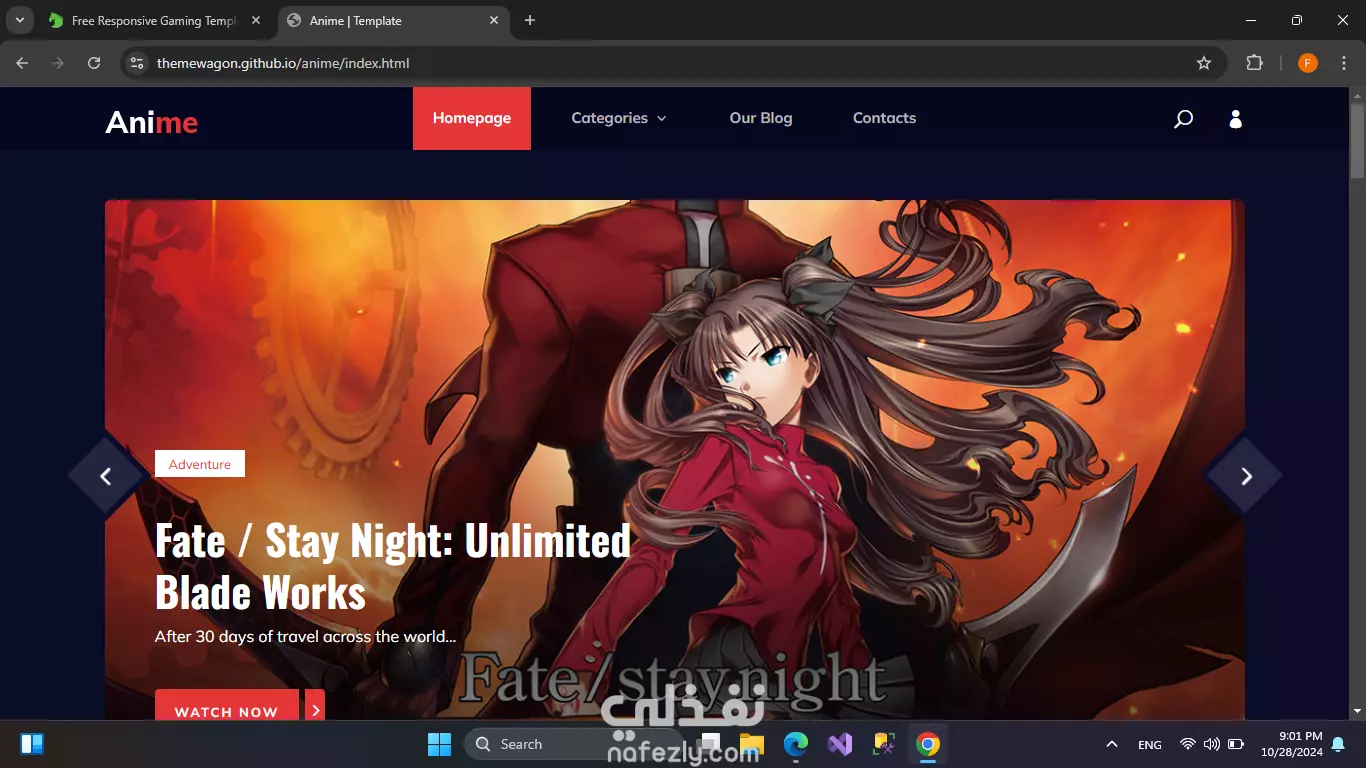This screenshot has width=1366, height=768.
Task: Click the Watch Now button
Action: 227,707
